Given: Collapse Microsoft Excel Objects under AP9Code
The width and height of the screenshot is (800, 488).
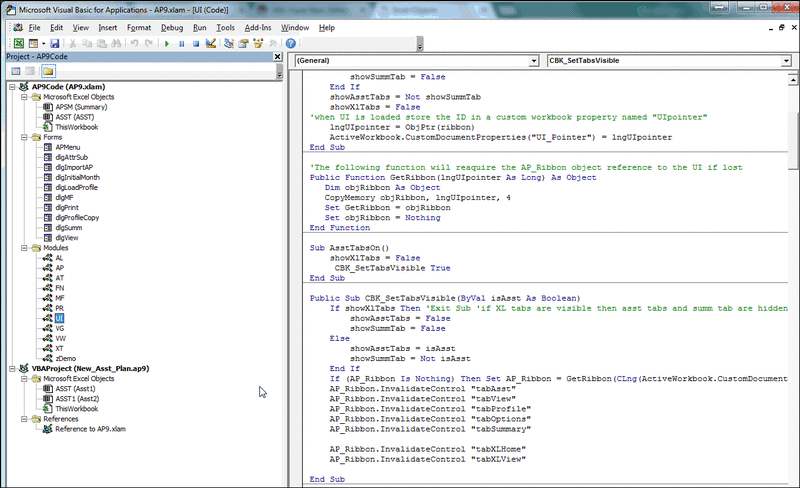Looking at the screenshot, I should coord(24,97).
